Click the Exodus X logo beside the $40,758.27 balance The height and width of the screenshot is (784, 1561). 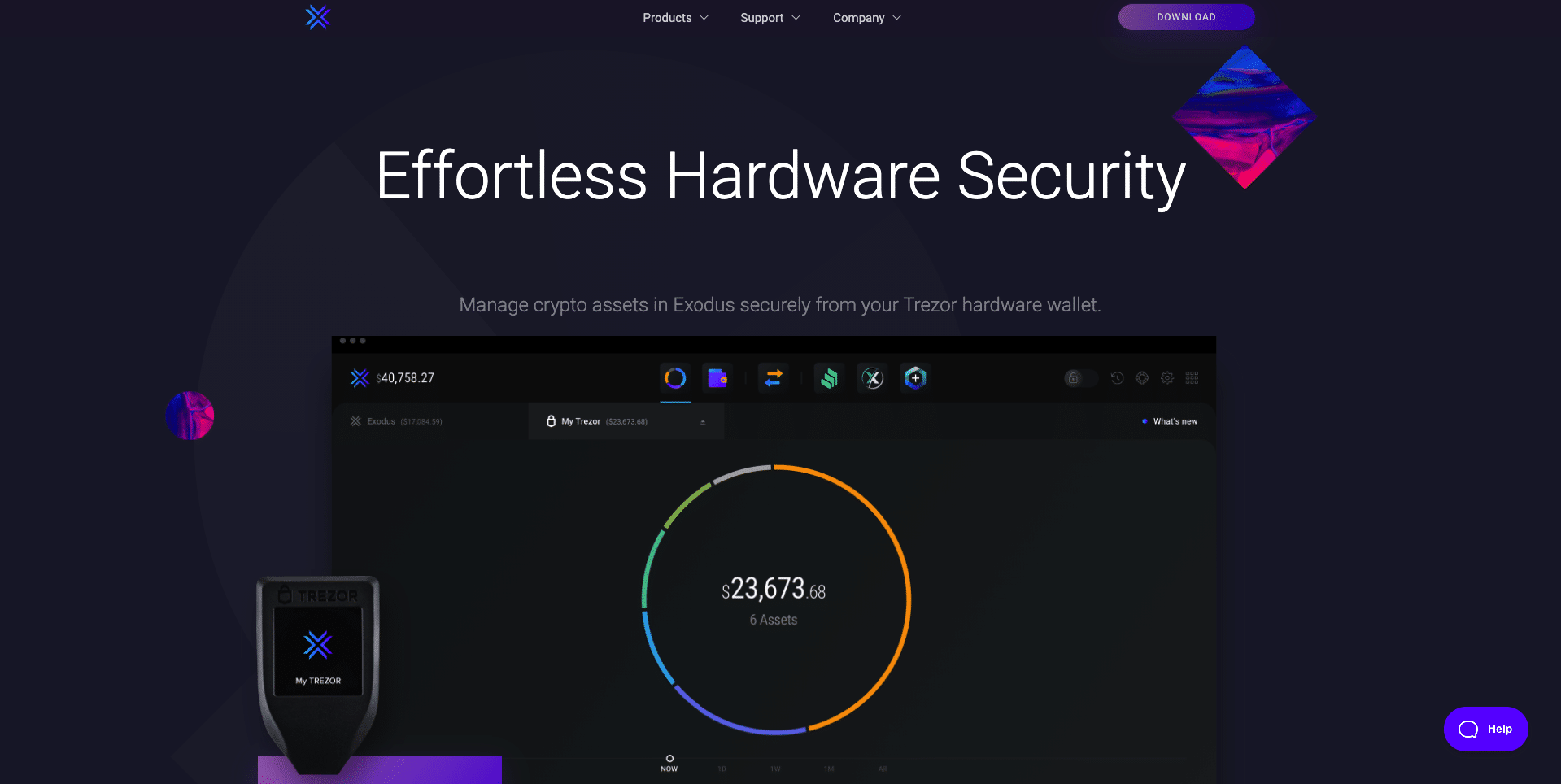pyautogui.click(x=360, y=378)
